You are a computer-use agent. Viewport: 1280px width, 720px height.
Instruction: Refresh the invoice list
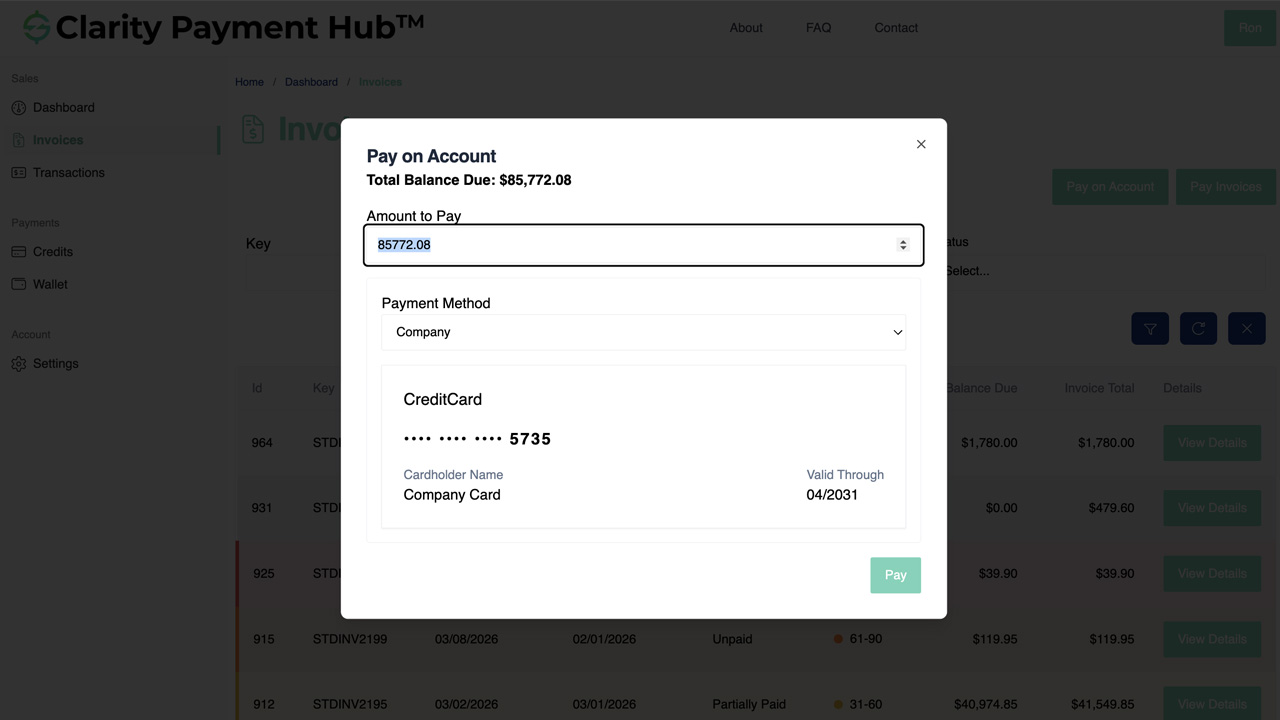(1197, 328)
